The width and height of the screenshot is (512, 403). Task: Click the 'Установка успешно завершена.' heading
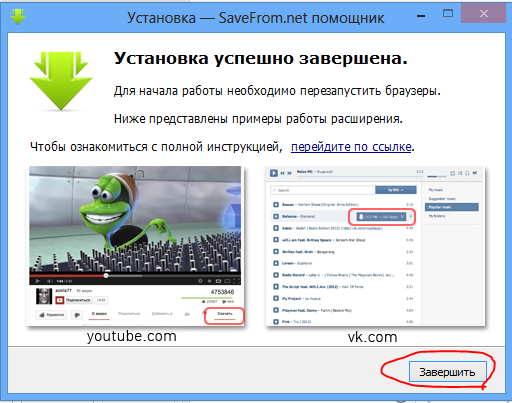coord(261,59)
